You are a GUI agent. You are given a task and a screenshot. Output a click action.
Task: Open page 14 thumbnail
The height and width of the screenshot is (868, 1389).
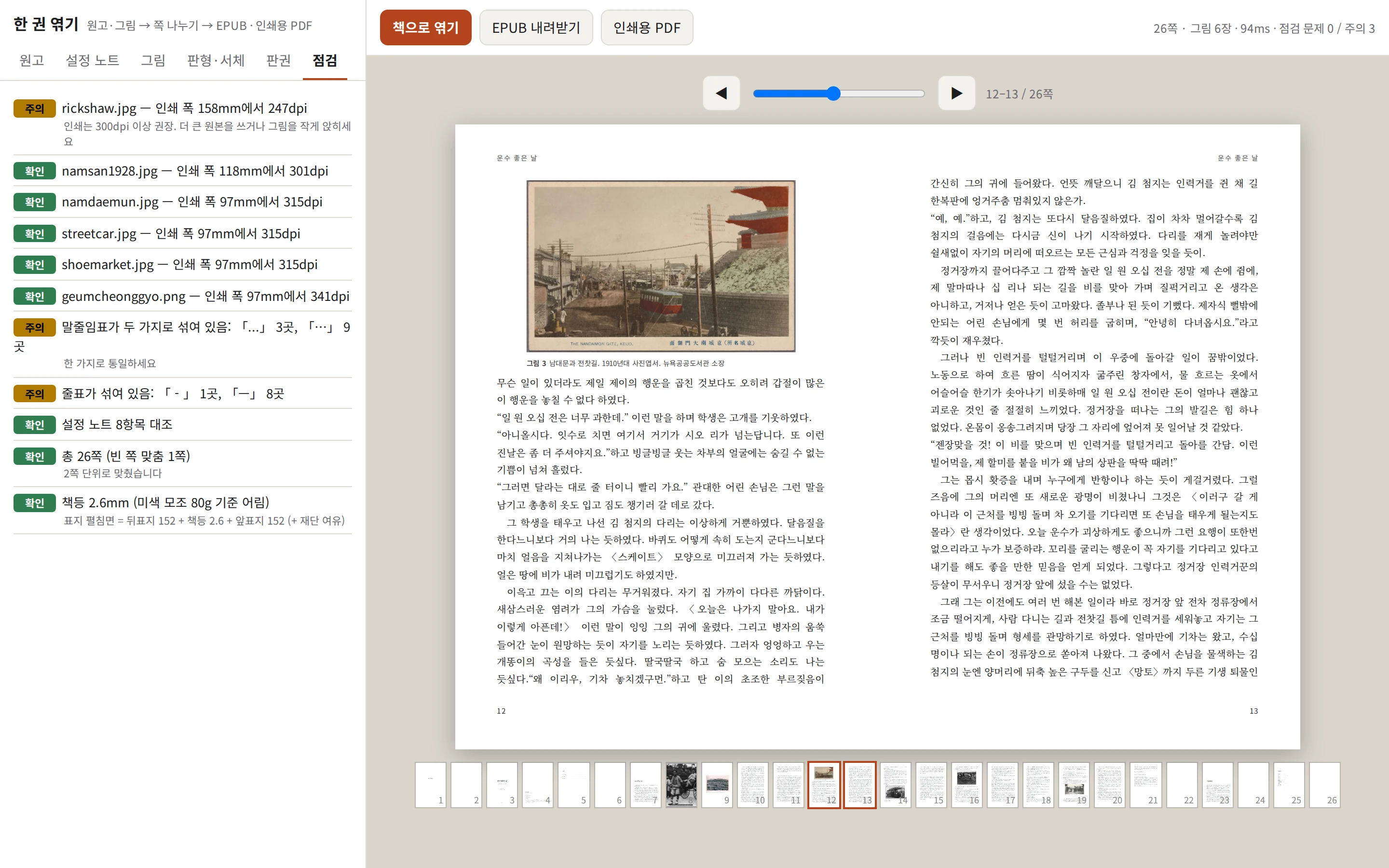pos(896,785)
